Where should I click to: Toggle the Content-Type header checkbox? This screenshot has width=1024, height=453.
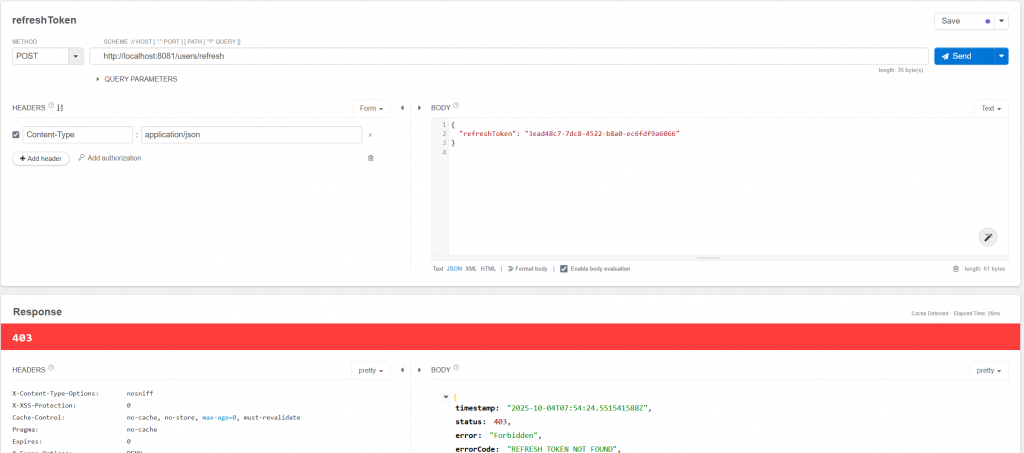(16, 134)
